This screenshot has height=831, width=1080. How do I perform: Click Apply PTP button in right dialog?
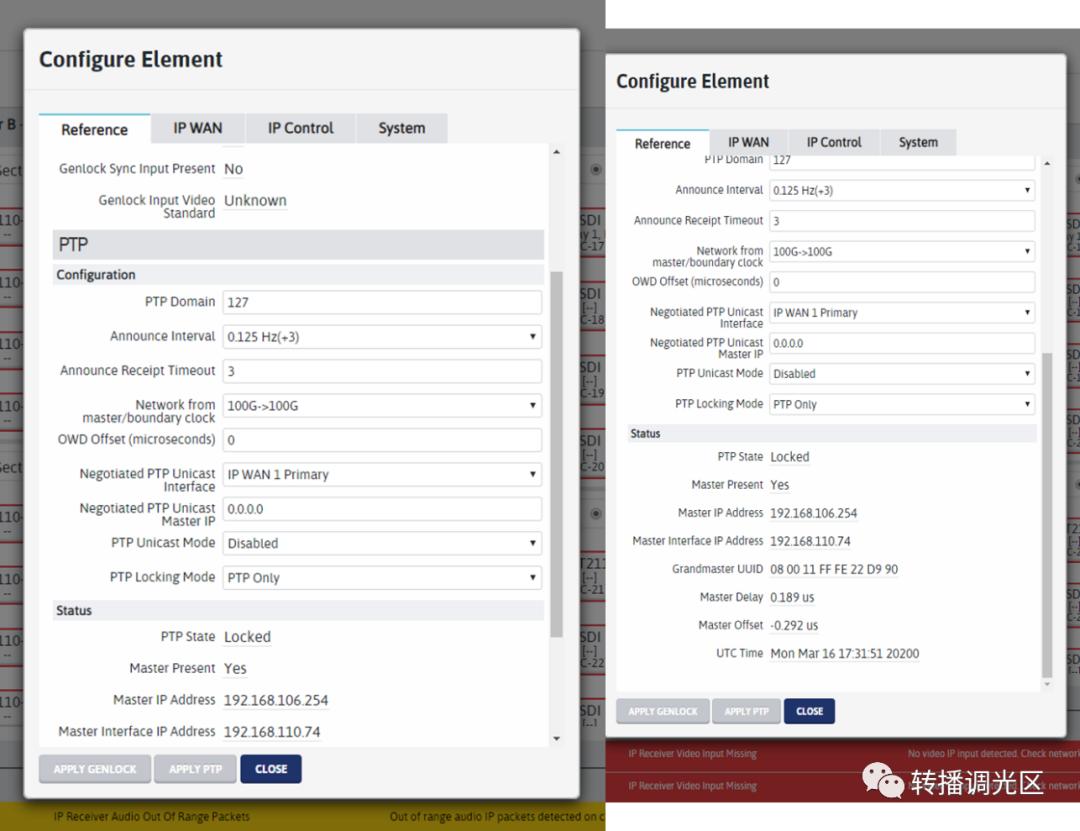click(x=747, y=711)
